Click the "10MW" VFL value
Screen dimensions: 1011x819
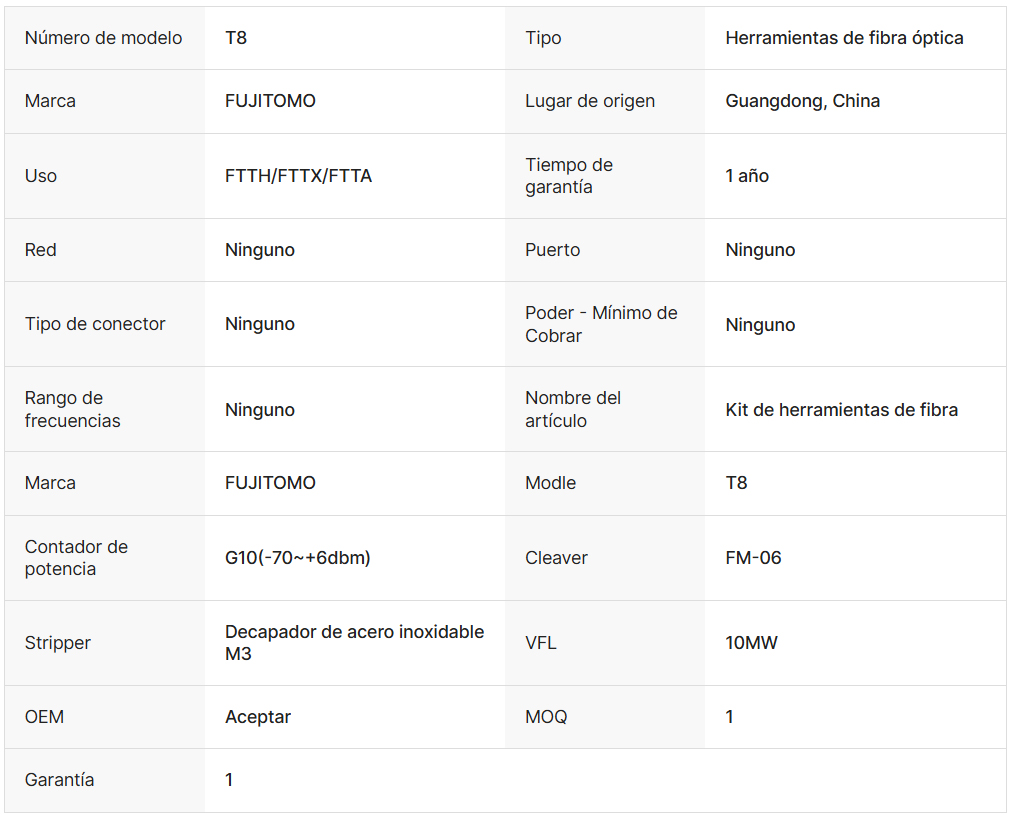click(x=751, y=643)
